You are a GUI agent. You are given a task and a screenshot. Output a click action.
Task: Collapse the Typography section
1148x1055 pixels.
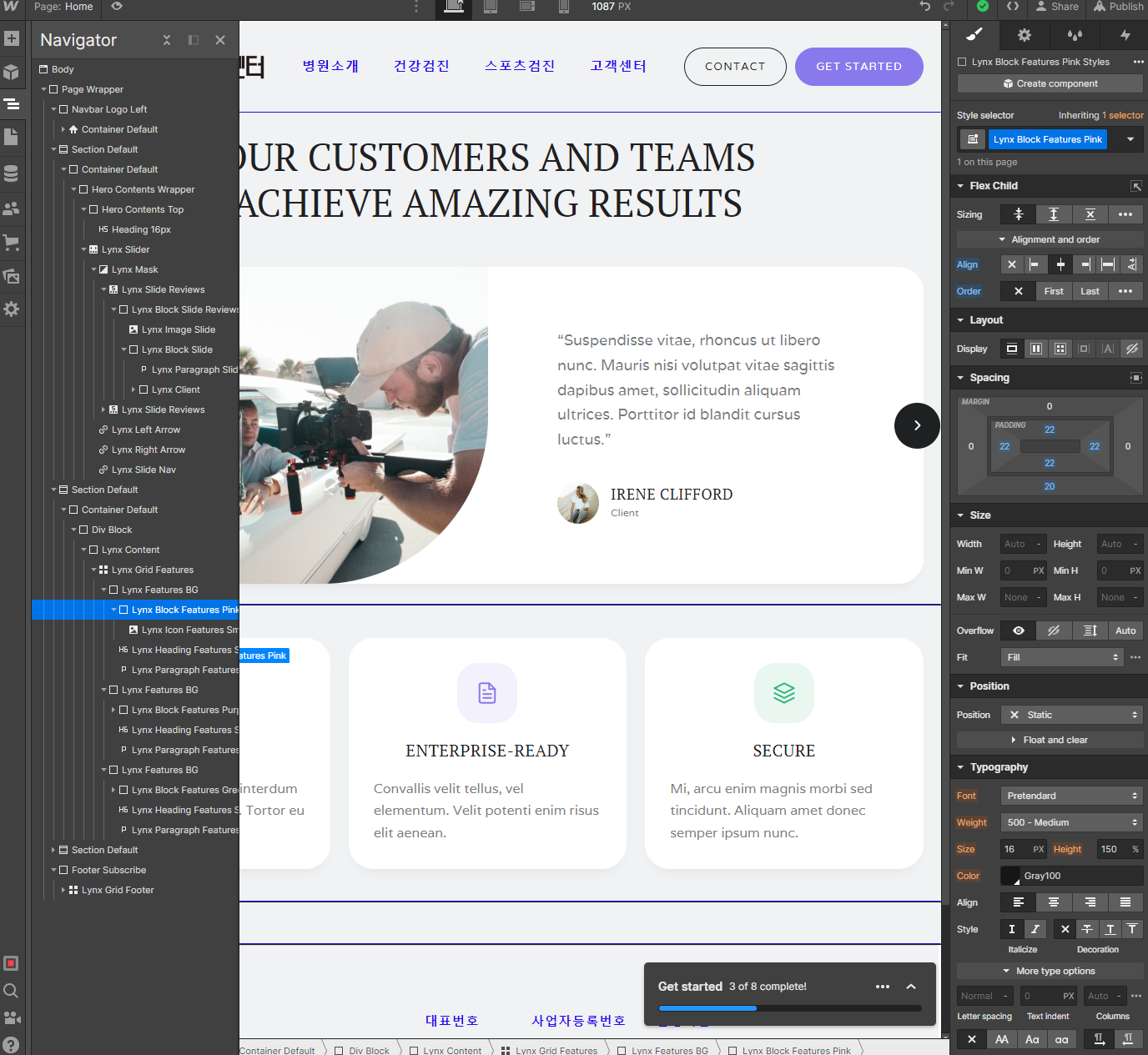(x=961, y=767)
